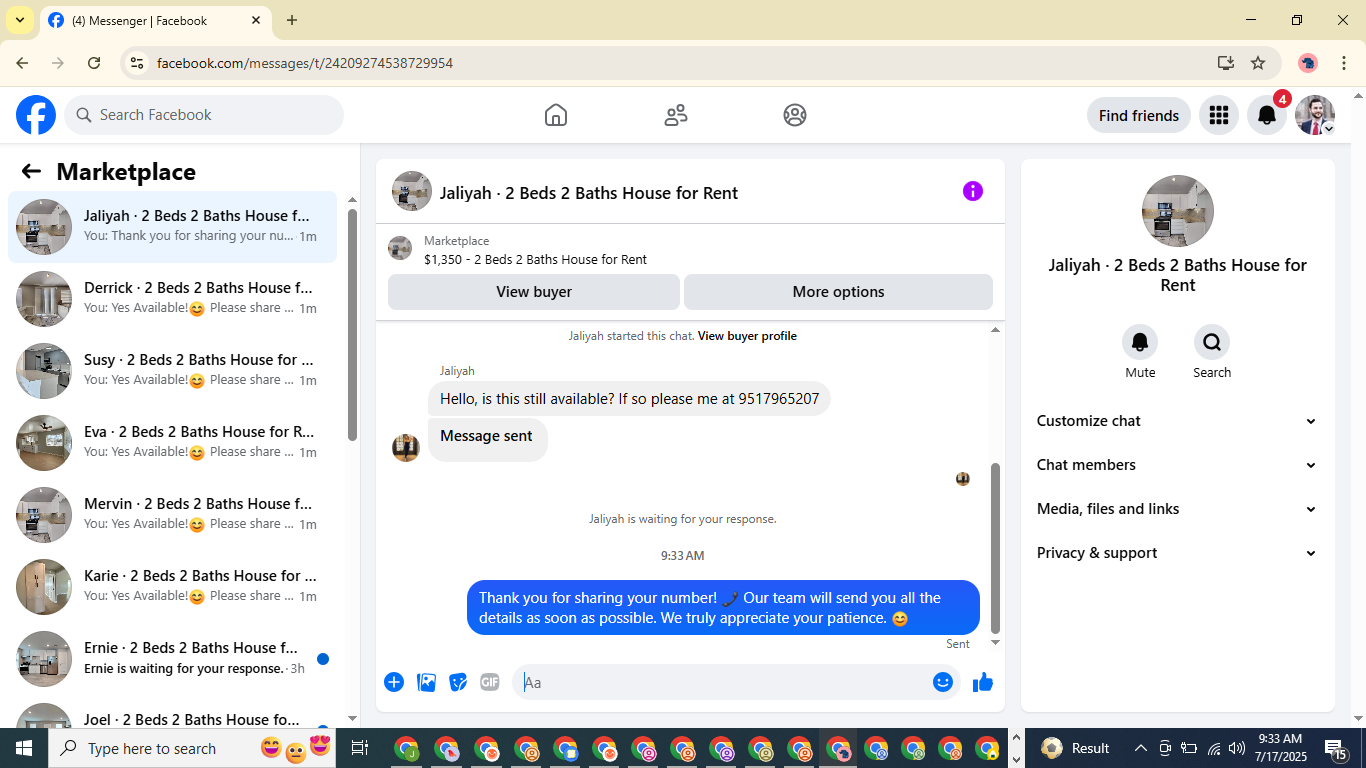Click the chat header title Jaliyah
The height and width of the screenshot is (768, 1366).
click(589, 193)
